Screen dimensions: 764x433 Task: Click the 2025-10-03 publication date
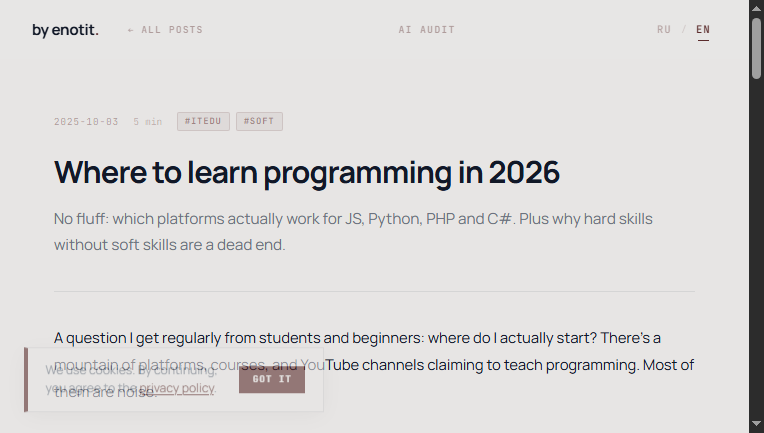coord(87,122)
